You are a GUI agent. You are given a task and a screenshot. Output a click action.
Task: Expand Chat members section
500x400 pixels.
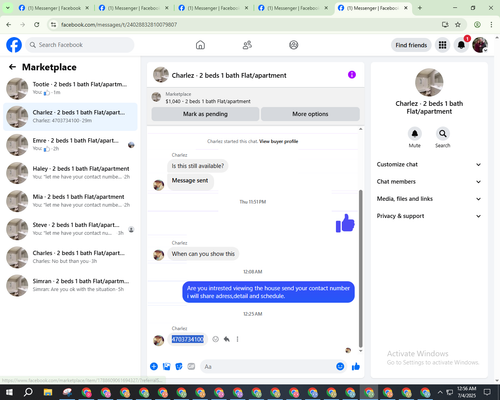pos(429,182)
